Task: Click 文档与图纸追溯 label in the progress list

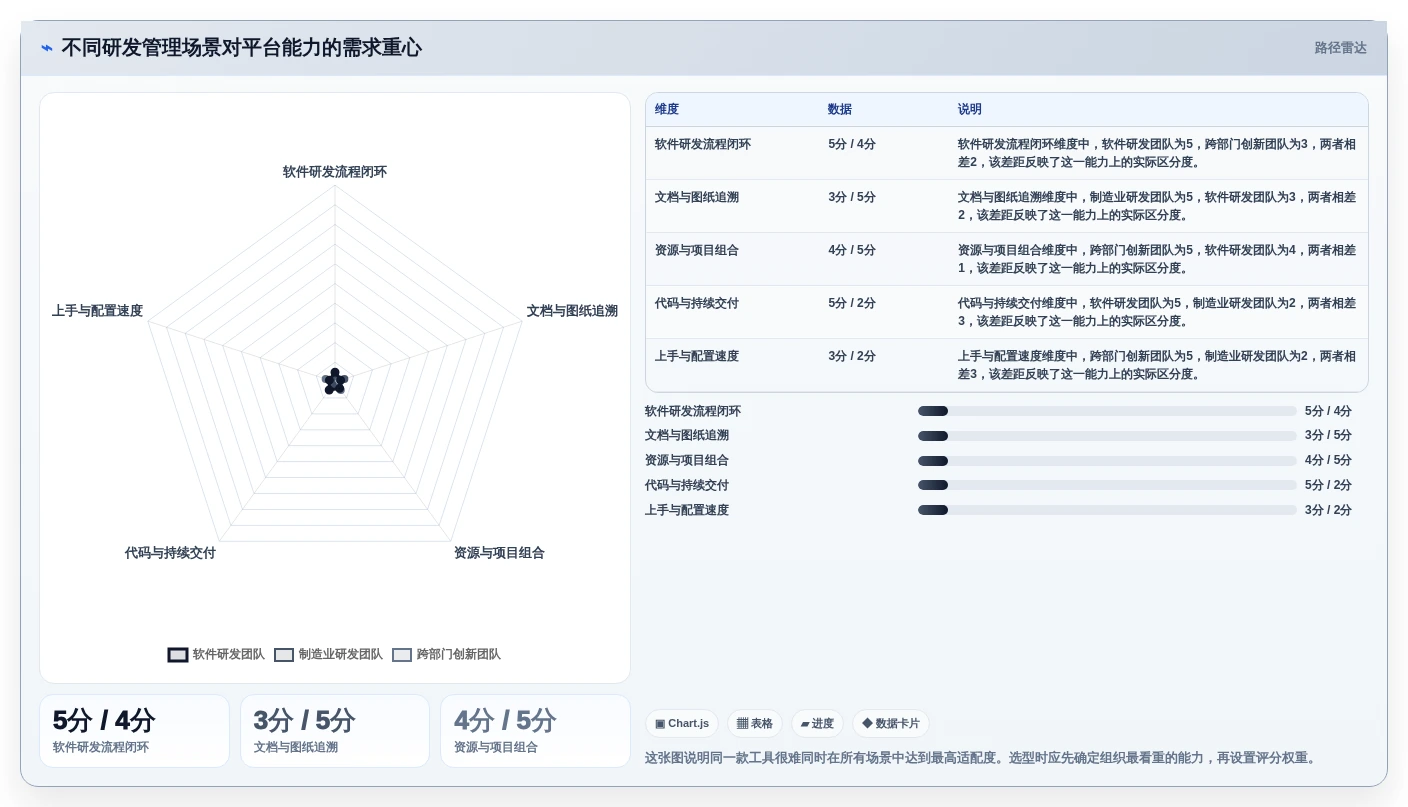Action: 687,435
